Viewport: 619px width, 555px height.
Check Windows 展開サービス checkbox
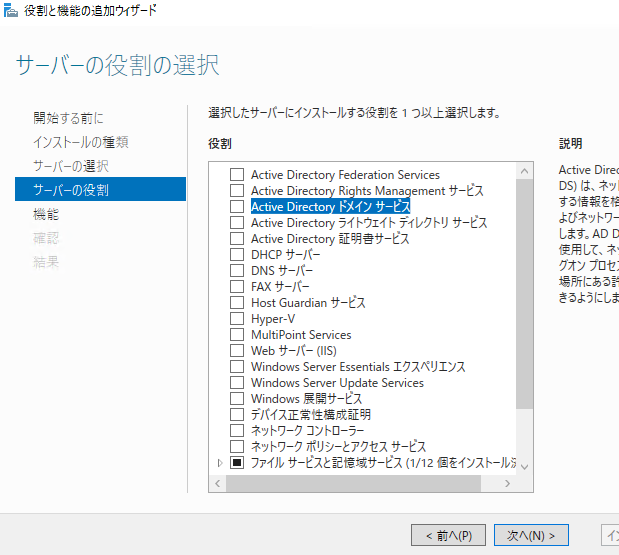(237, 399)
